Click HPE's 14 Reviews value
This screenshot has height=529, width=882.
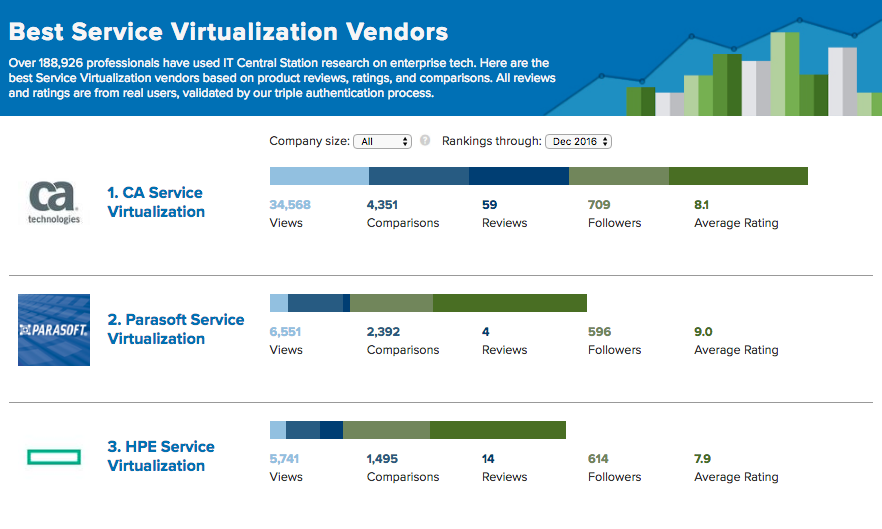[488, 459]
